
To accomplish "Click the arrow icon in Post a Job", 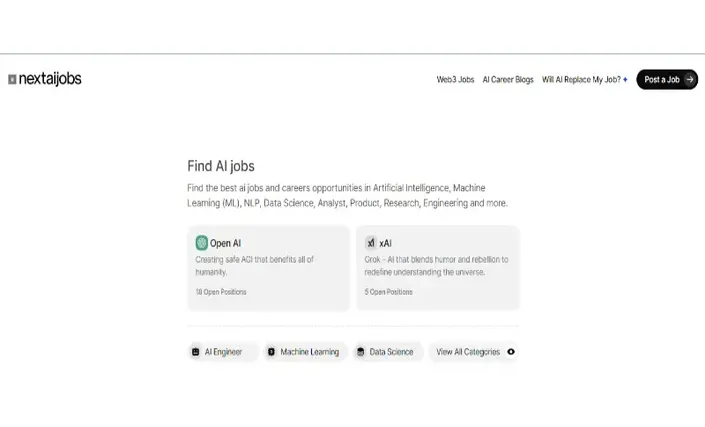I will click(x=689, y=80).
